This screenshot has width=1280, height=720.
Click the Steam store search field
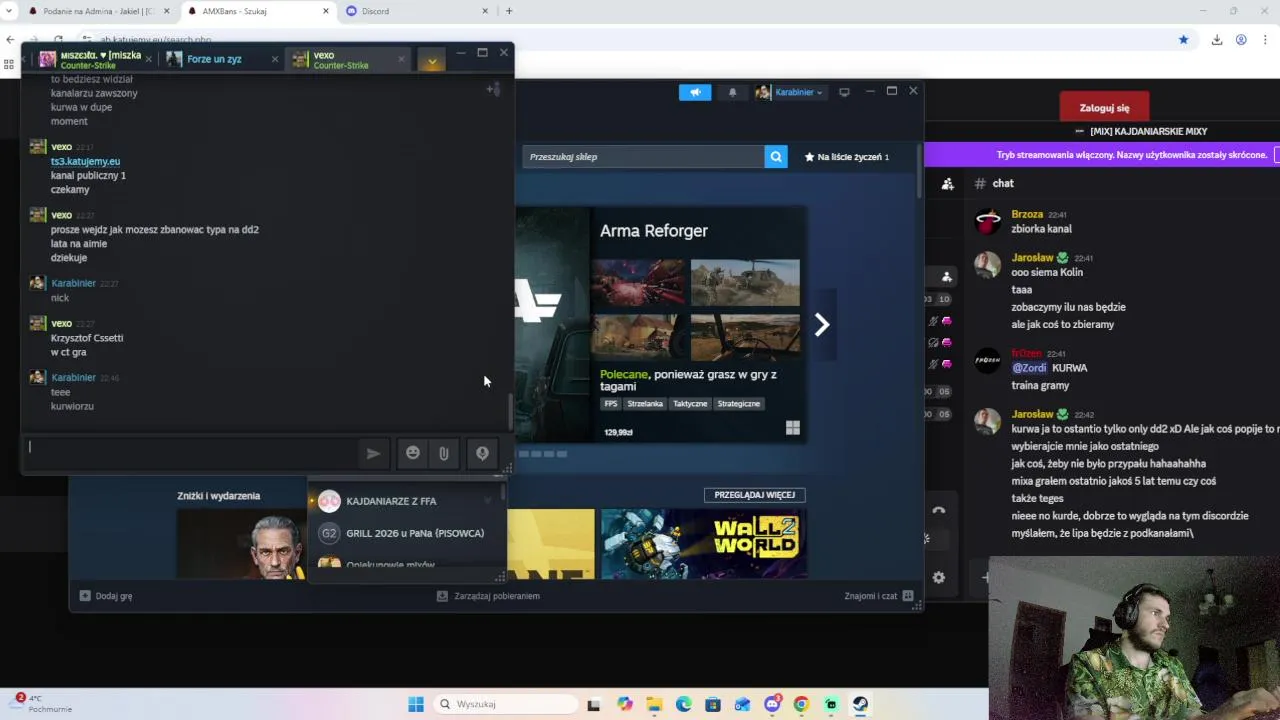[x=643, y=157]
